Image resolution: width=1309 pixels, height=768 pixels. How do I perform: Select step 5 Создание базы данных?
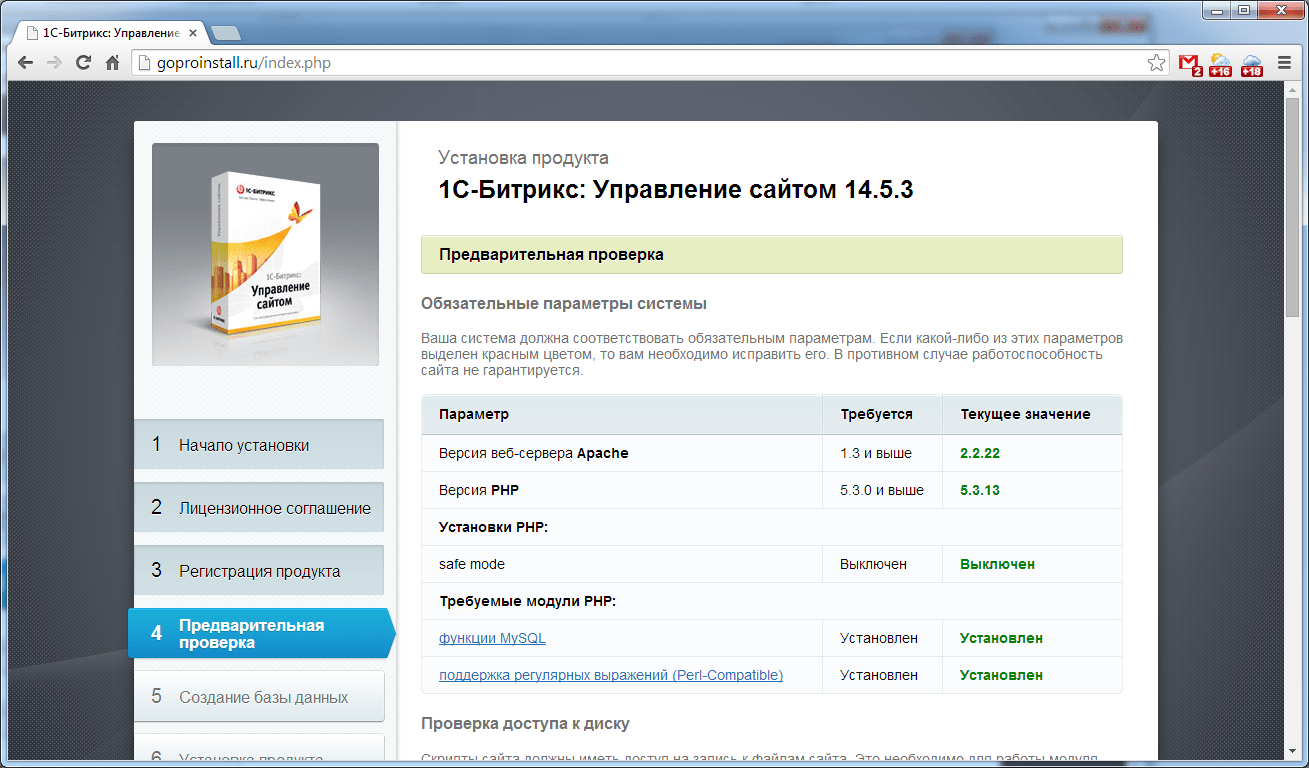coord(259,696)
